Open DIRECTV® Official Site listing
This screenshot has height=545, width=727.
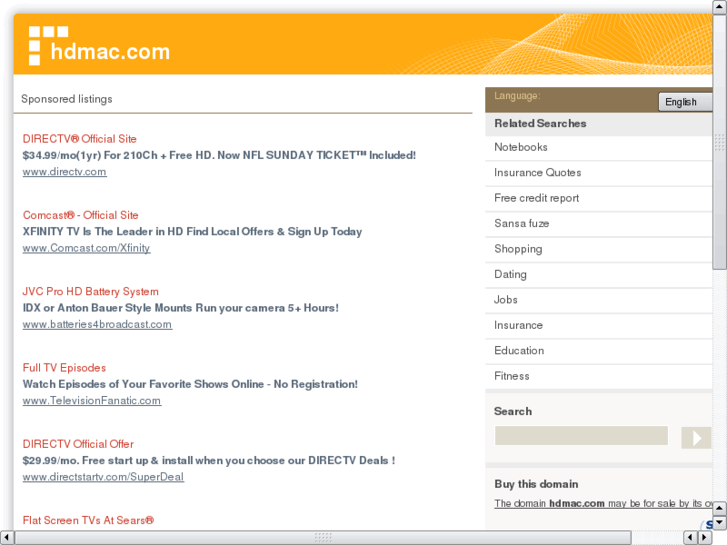pos(79,139)
